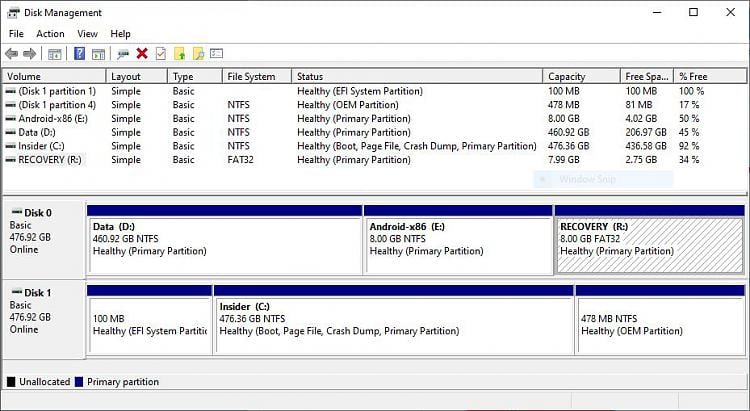The height and width of the screenshot is (411, 750).
Task: Sort by the Type column header
Action: point(195,77)
